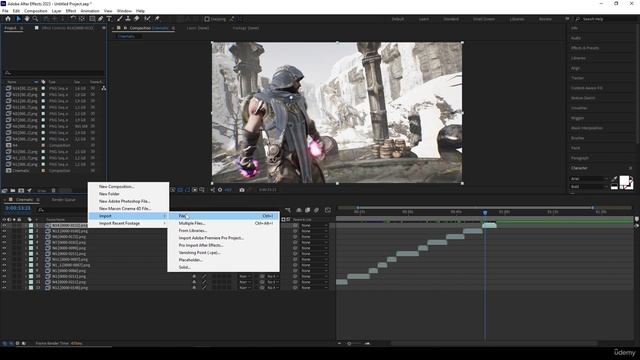The width and height of the screenshot is (640, 360).
Task: Click the eyedropper icon in Character panel
Action: point(615,179)
